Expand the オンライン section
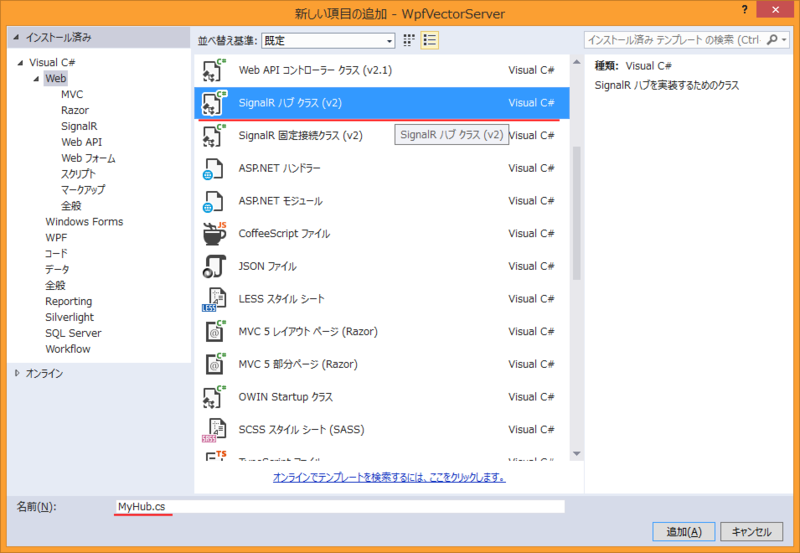The height and width of the screenshot is (553, 800). pyautogui.click(x=17, y=373)
